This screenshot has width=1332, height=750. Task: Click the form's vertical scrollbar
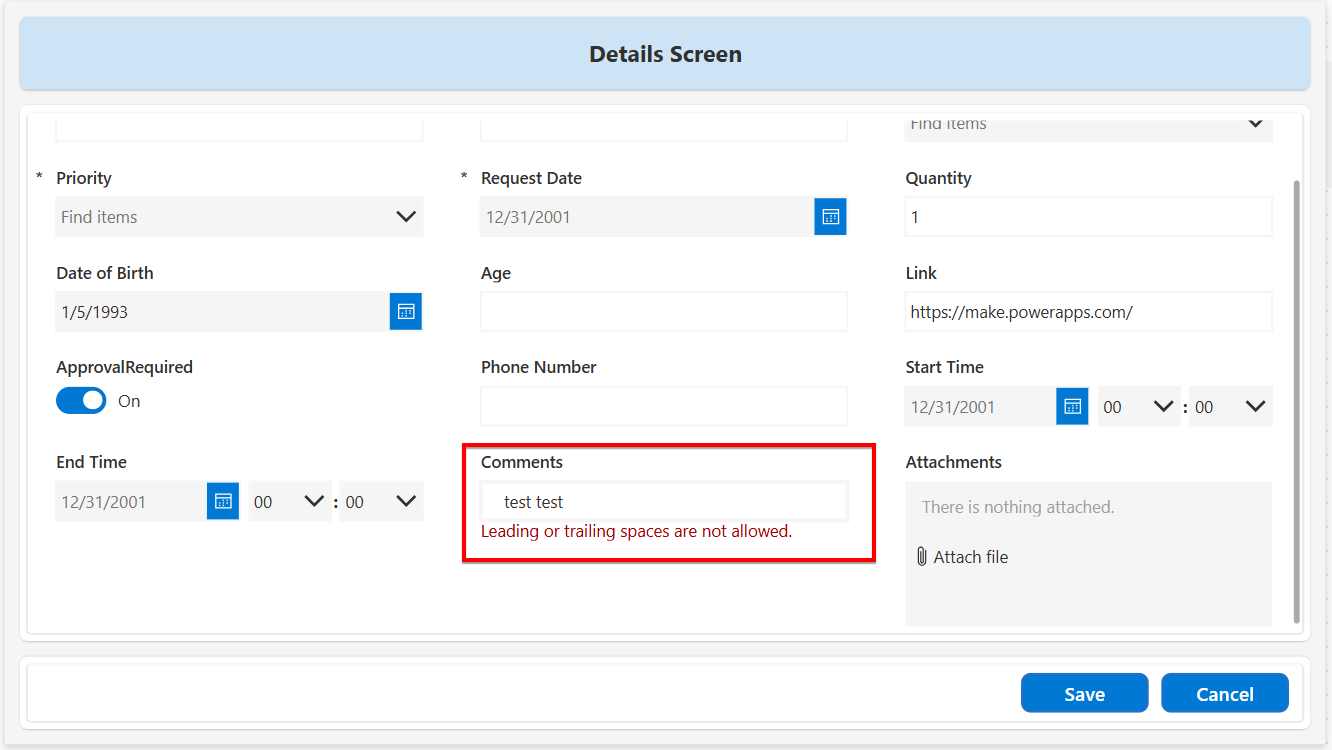[1297, 400]
